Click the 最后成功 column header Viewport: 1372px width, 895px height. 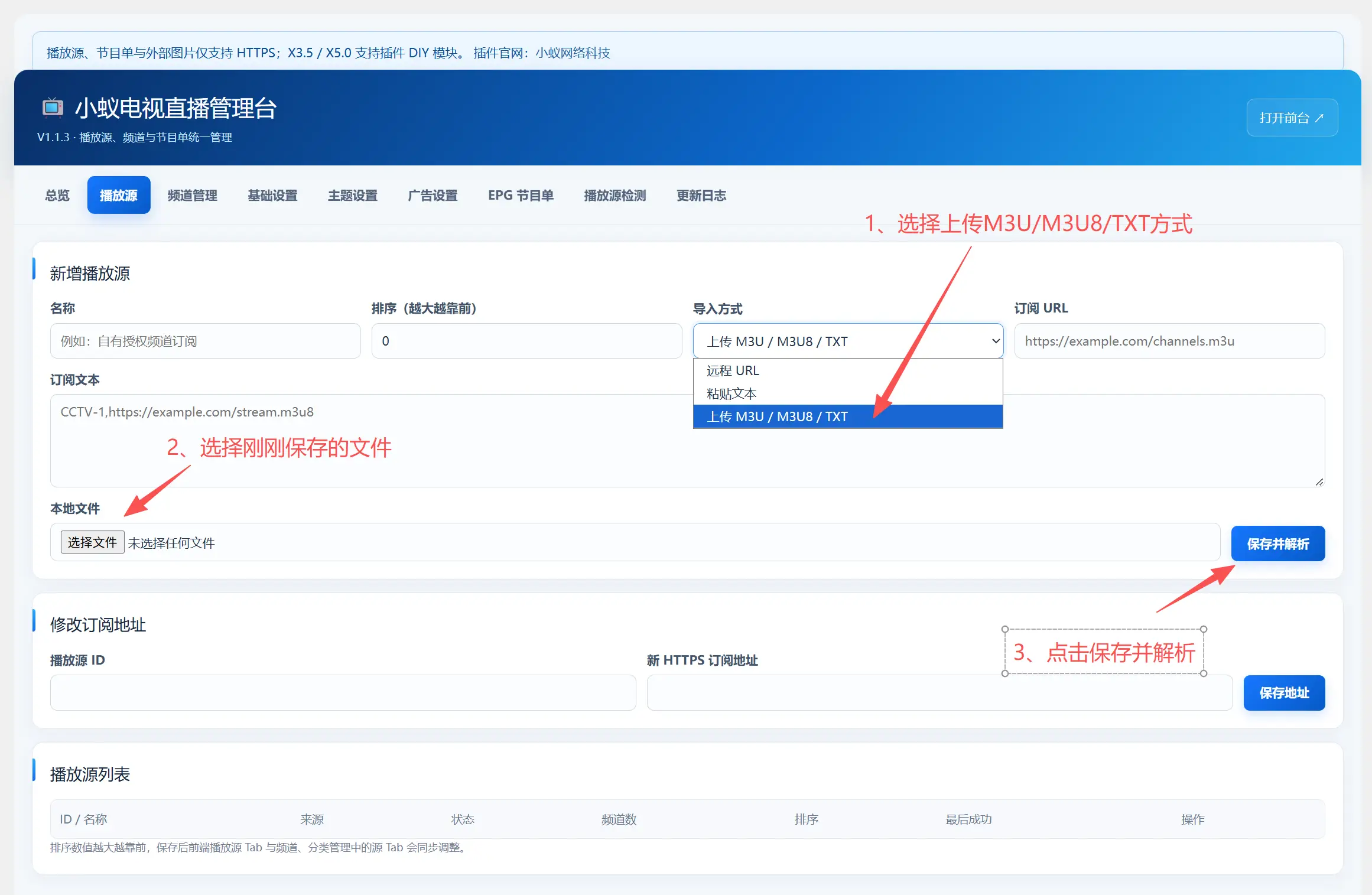click(x=968, y=819)
